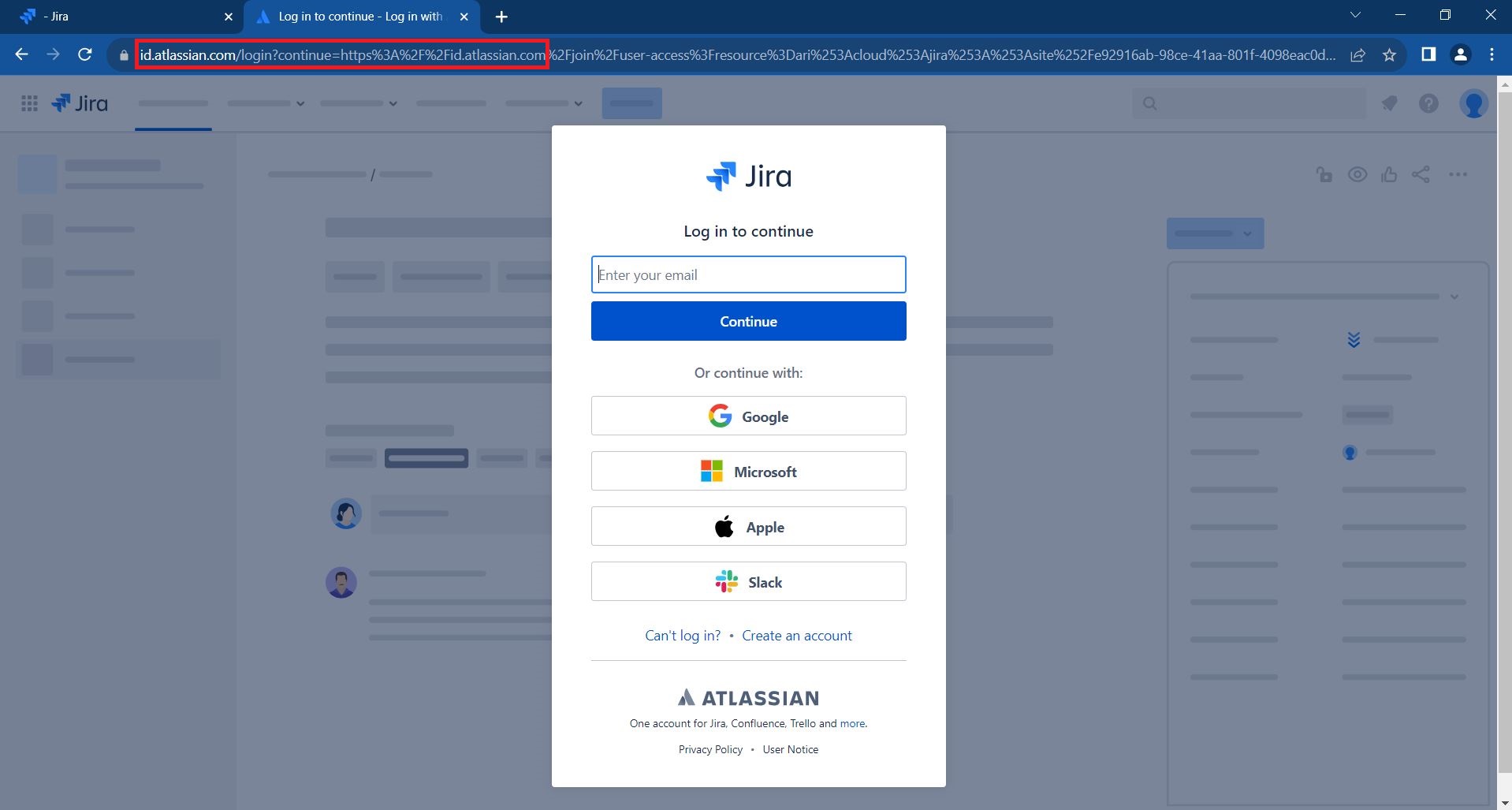Open the browser side panel icon
Screen dimensions: 1512x810
1428,54
